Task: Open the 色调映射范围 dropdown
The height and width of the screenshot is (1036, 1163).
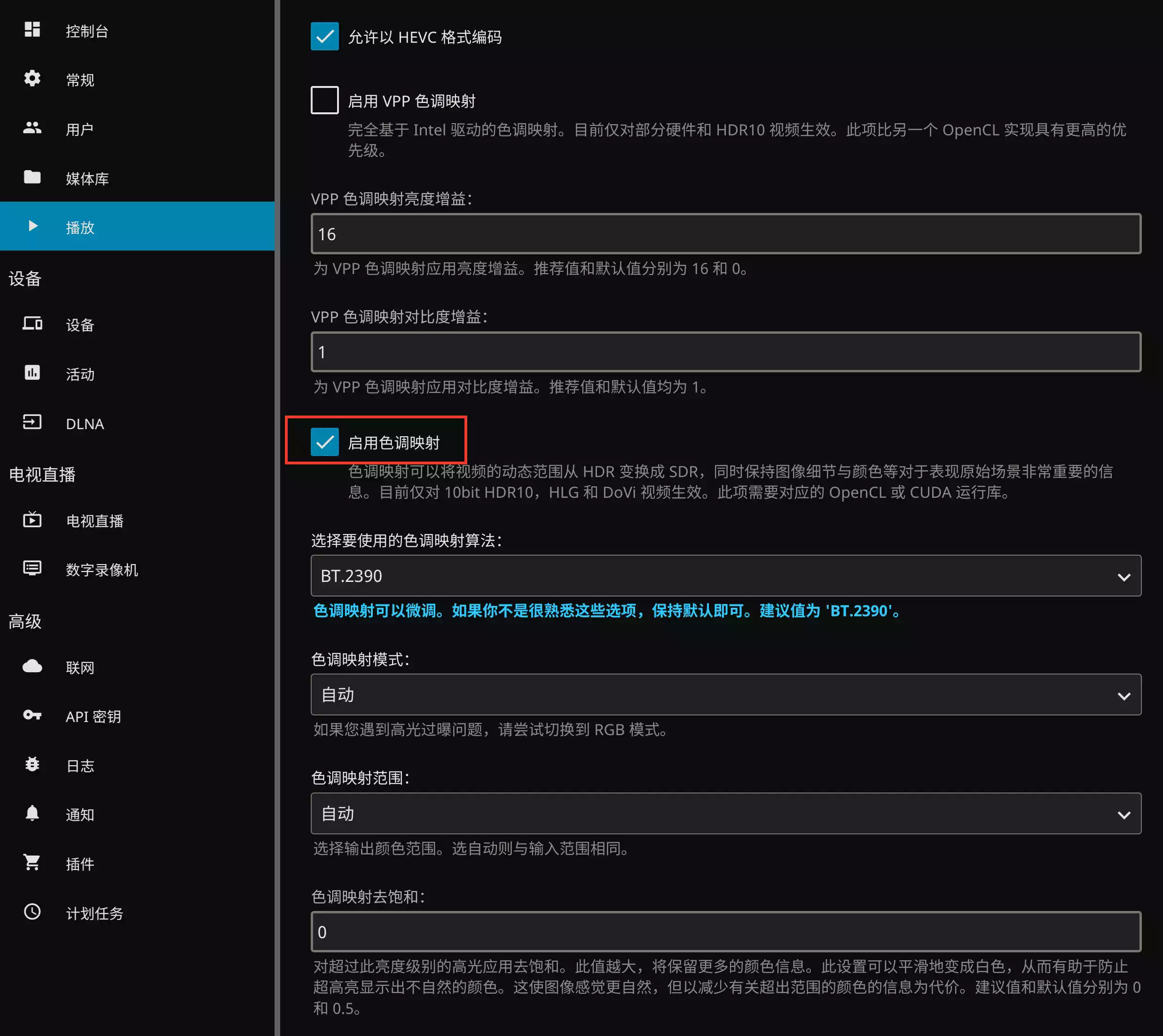Action: [x=725, y=814]
